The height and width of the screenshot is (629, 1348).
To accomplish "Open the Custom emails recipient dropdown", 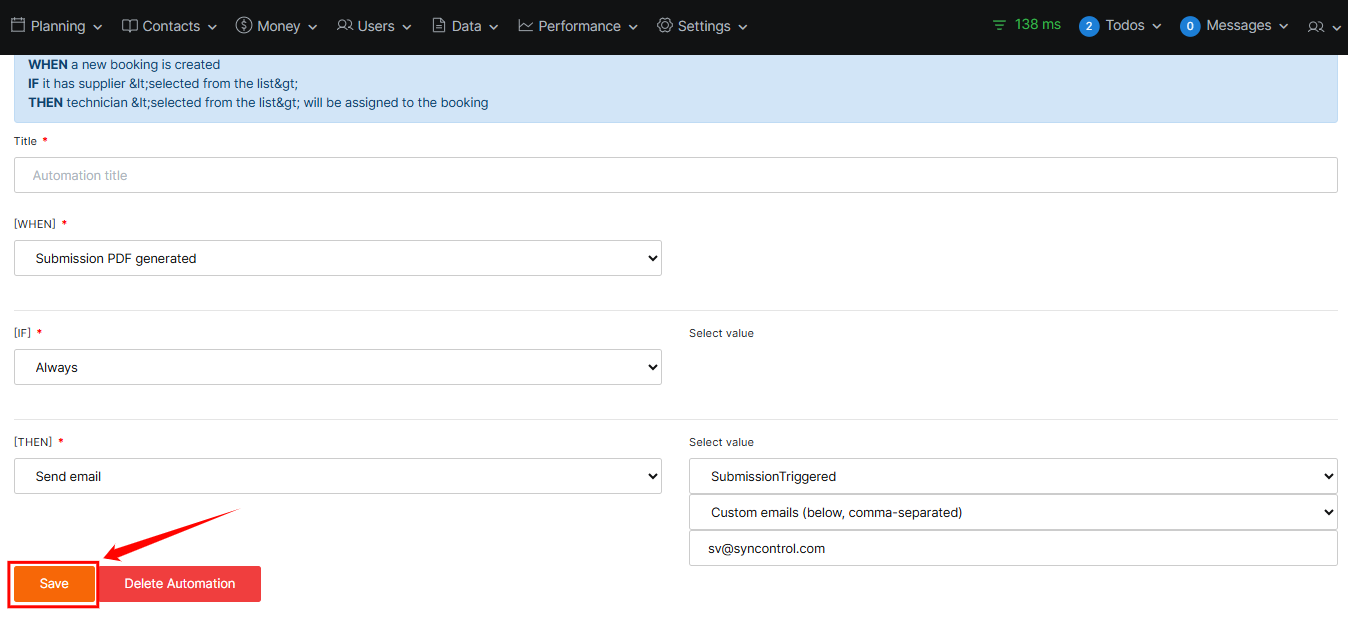I will coord(1013,512).
